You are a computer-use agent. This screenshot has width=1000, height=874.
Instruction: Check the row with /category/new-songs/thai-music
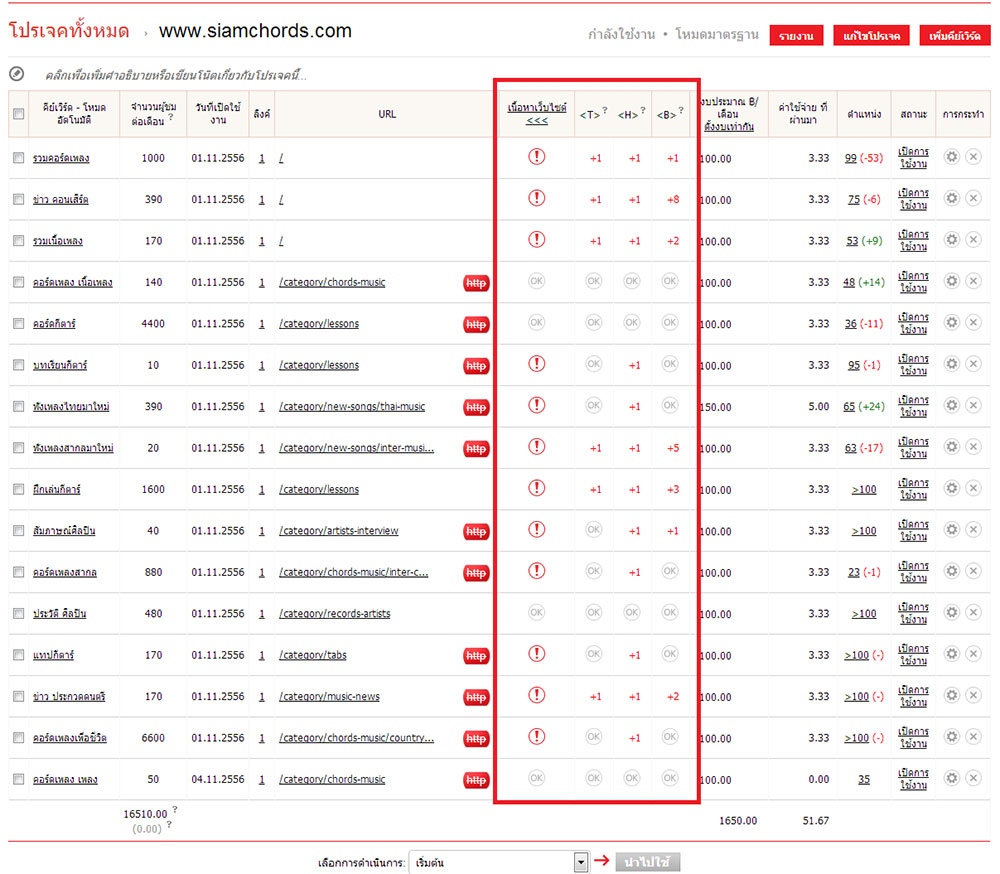tap(18, 406)
